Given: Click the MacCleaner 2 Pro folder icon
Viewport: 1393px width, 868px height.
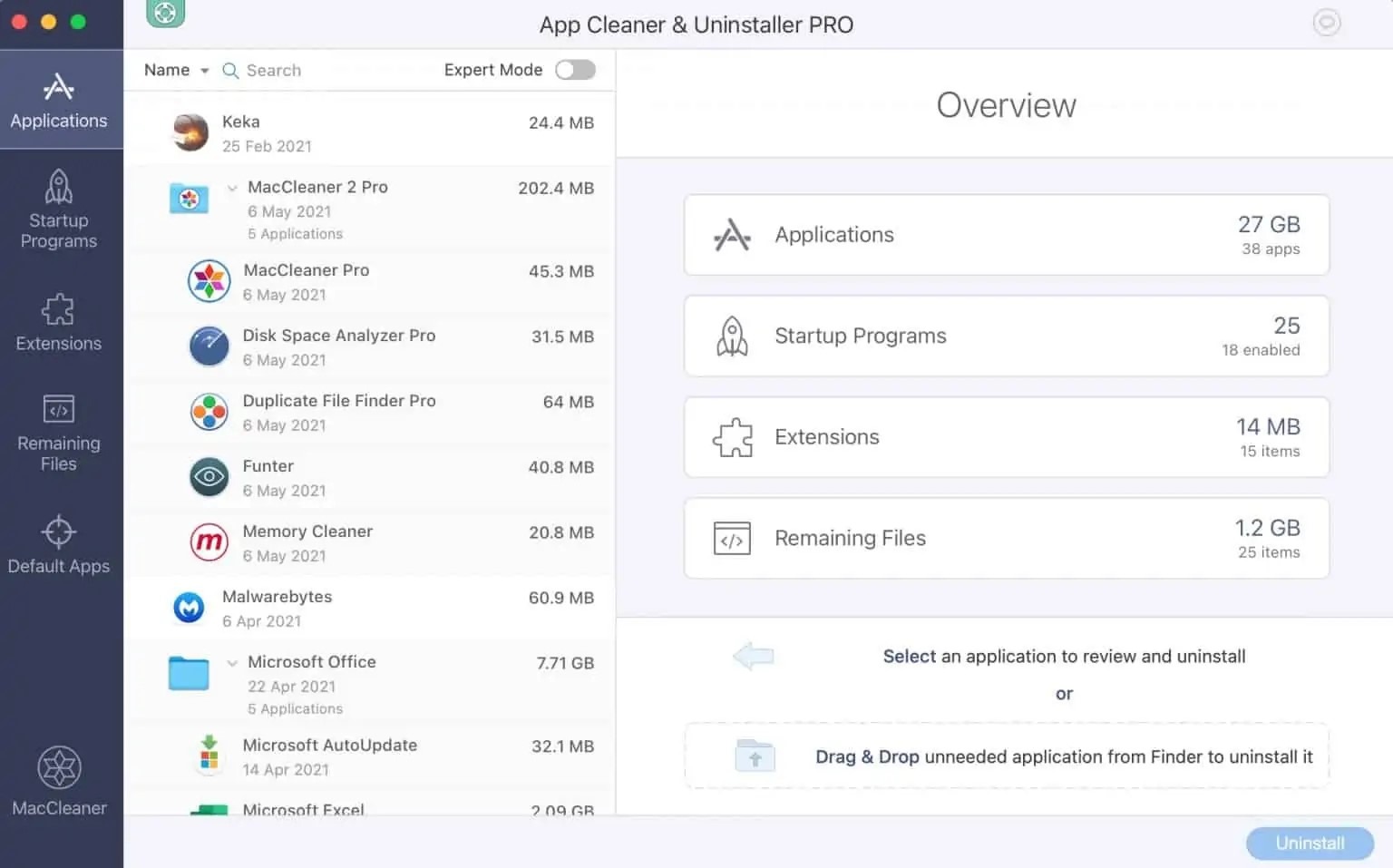Looking at the screenshot, I should point(189,199).
